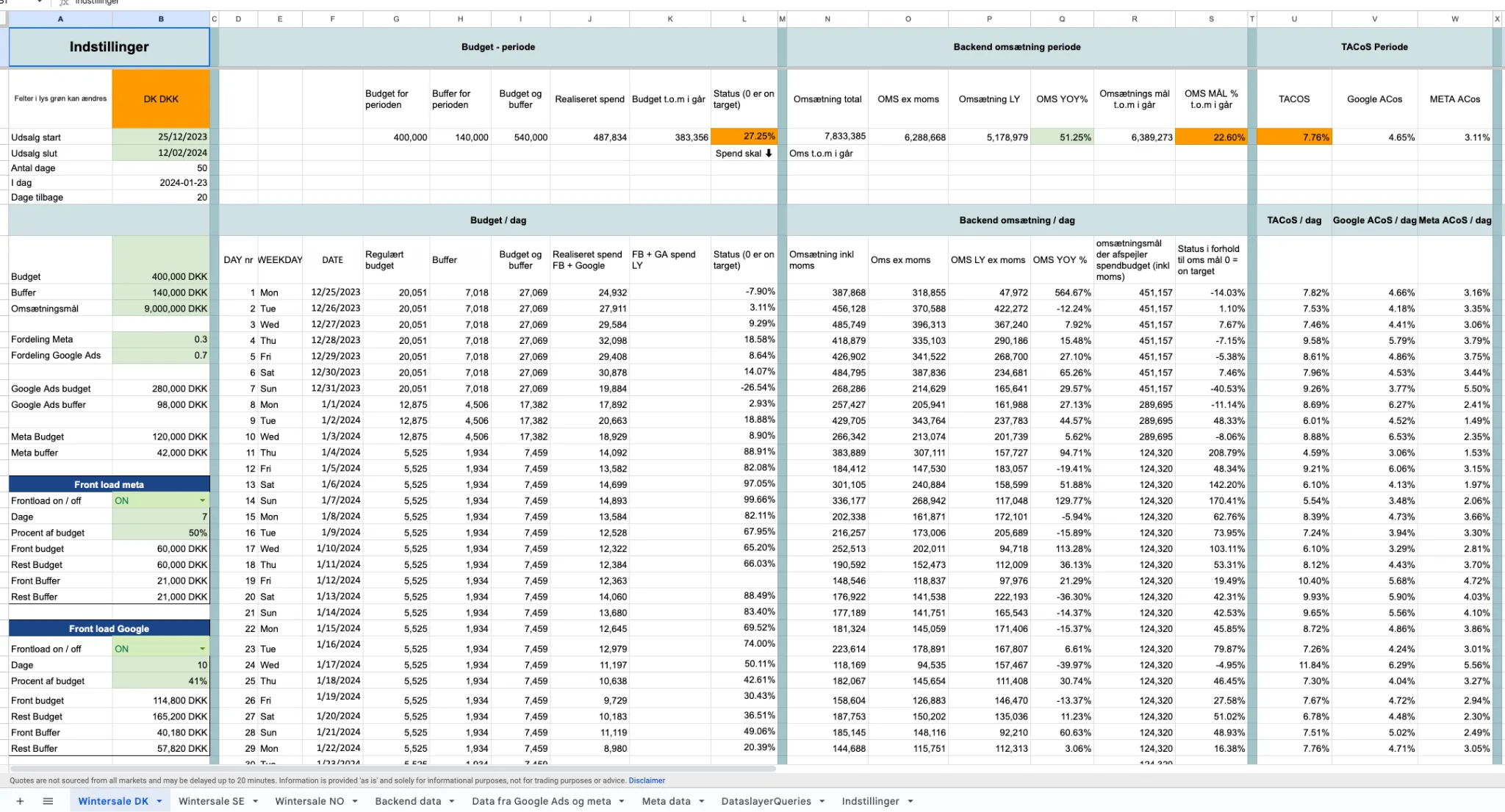Select the Budget 400,000 DKK cell

click(x=161, y=260)
